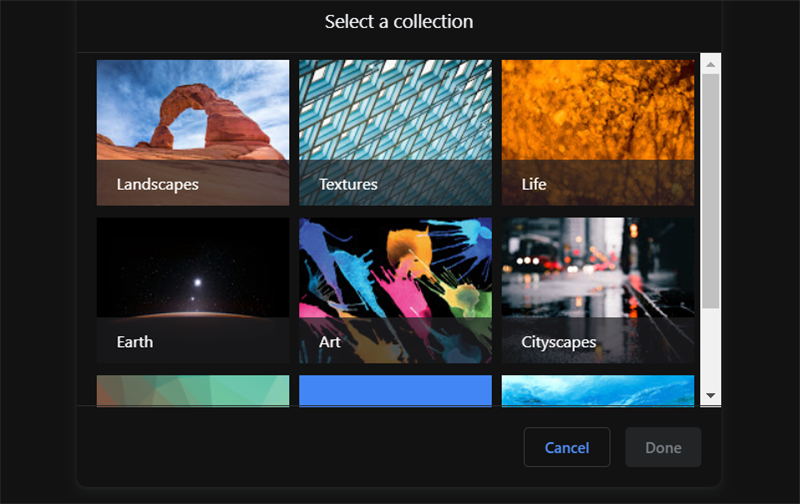
Task: Click the Art label text
Action: pyautogui.click(x=330, y=342)
